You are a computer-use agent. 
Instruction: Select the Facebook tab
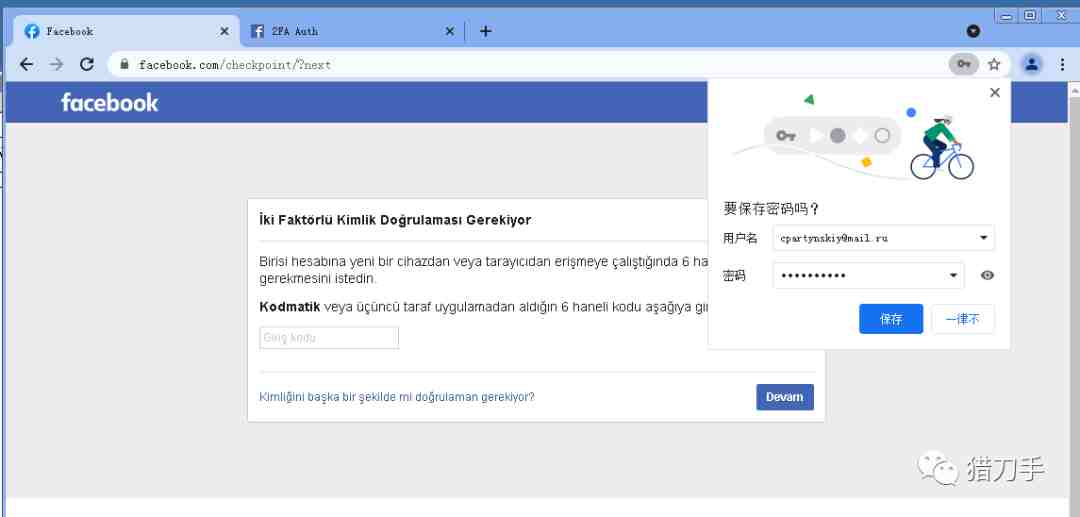pyautogui.click(x=127, y=31)
